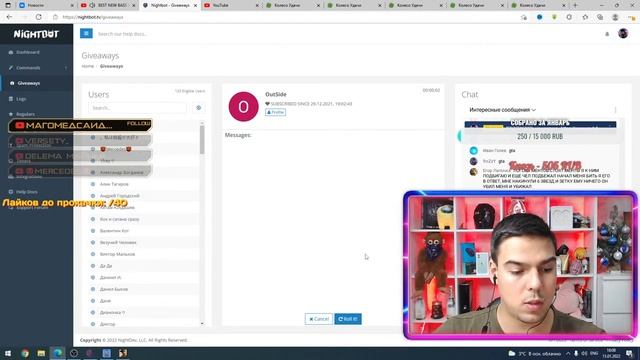Show hidden tray icons chevron
The height and width of the screenshot is (360, 640).
point(568,353)
